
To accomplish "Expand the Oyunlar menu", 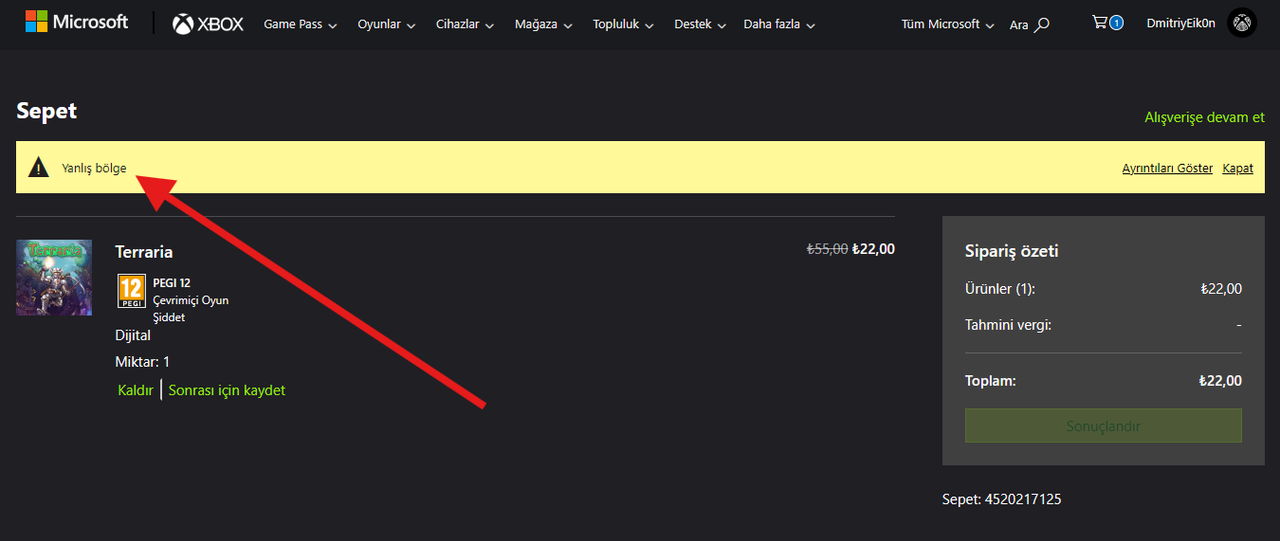I will point(387,24).
